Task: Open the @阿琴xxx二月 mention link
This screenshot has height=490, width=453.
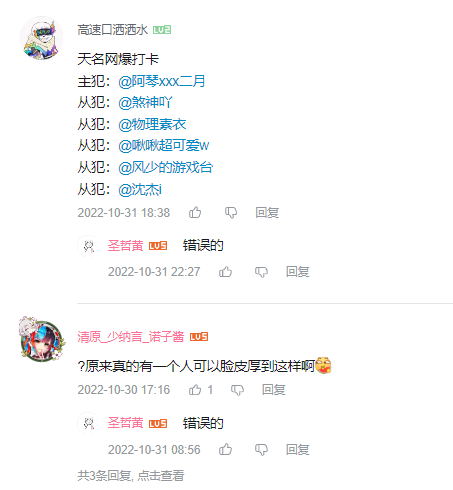Action: 162,81
